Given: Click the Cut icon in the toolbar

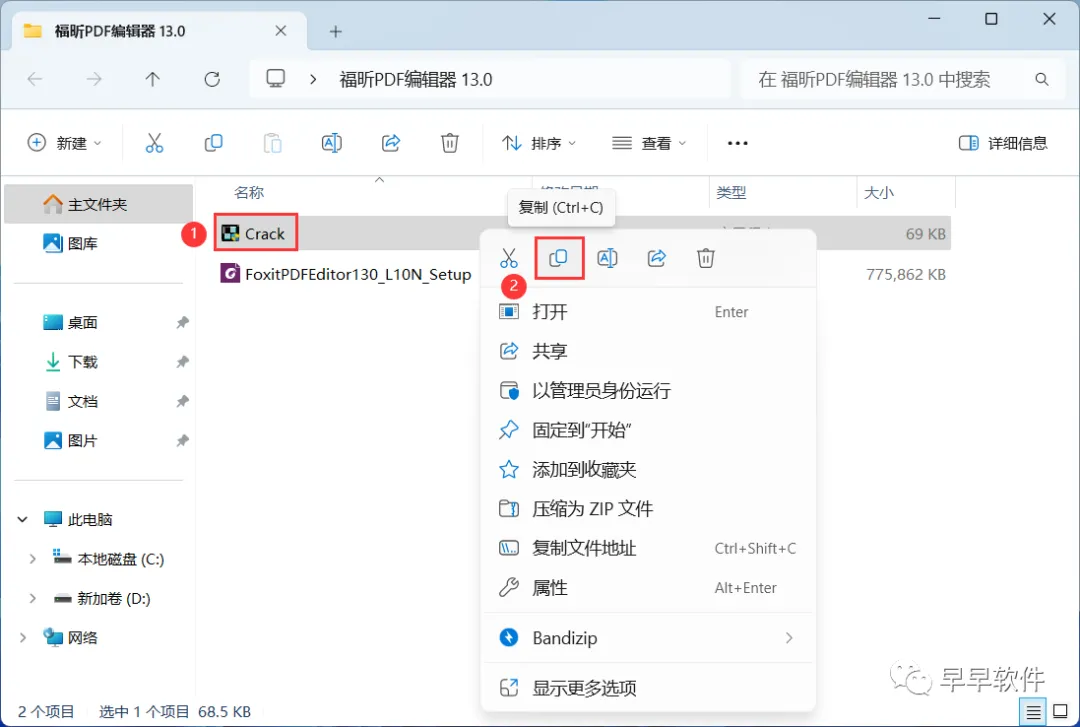Looking at the screenshot, I should click(x=154, y=143).
